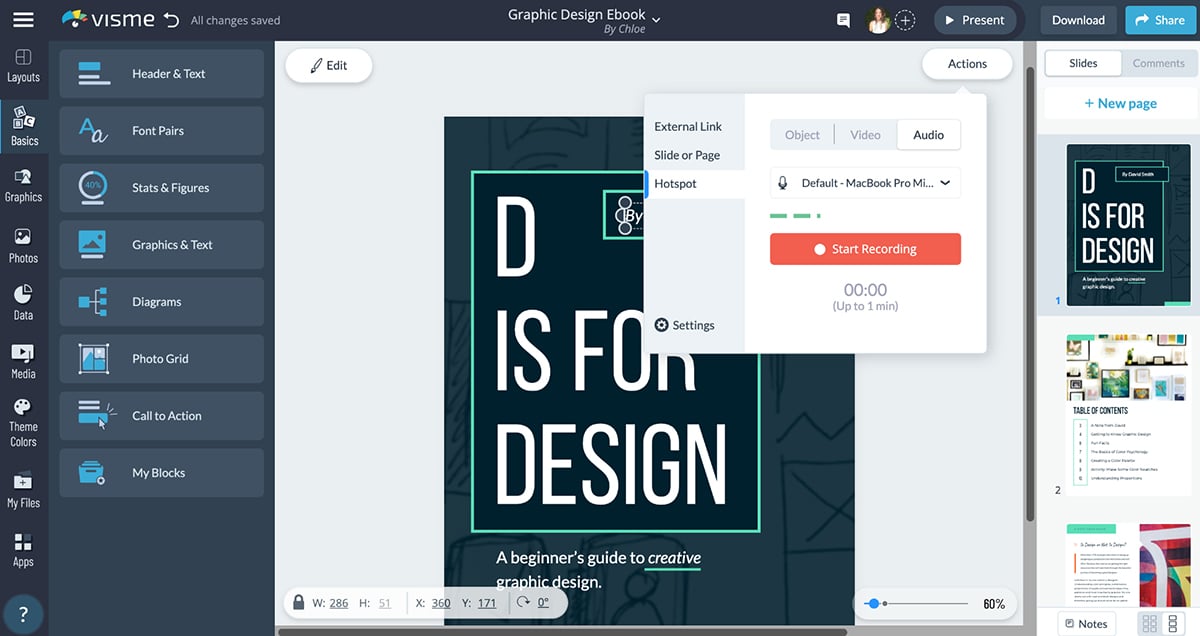Switch to the Video tab
This screenshot has width=1200, height=636.
click(865, 135)
